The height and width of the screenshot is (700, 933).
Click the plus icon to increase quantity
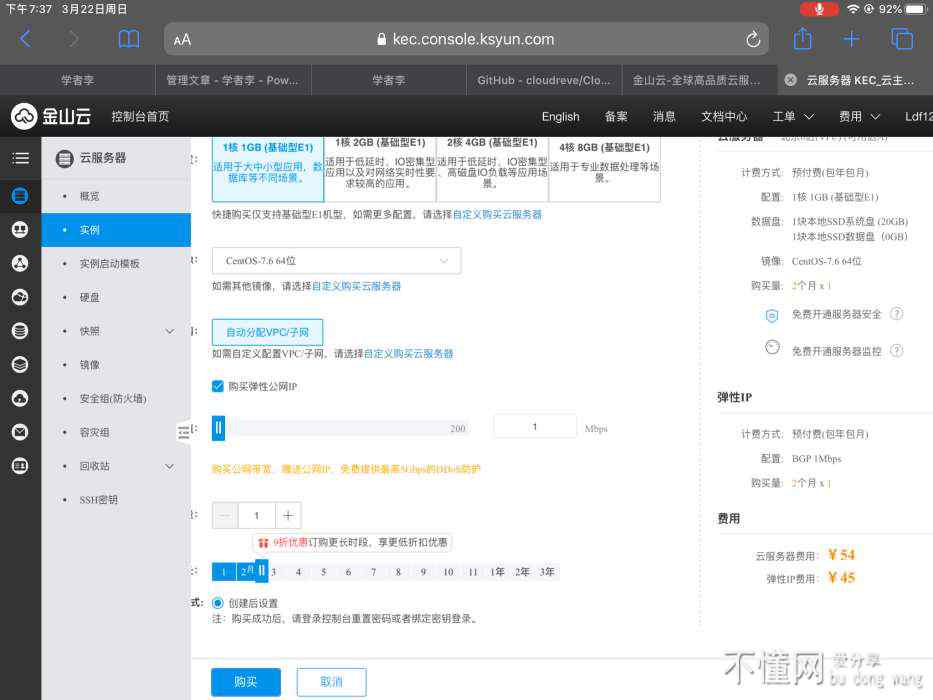click(288, 515)
